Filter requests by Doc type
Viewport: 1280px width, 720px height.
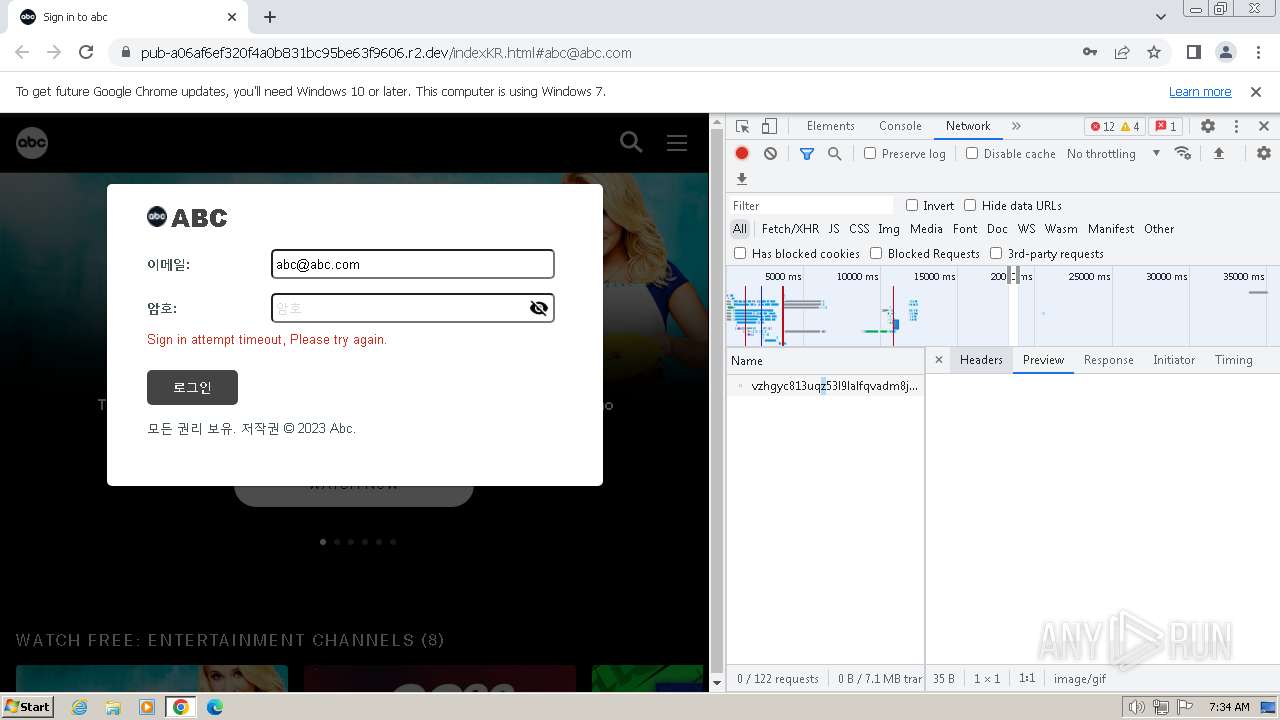point(997,229)
